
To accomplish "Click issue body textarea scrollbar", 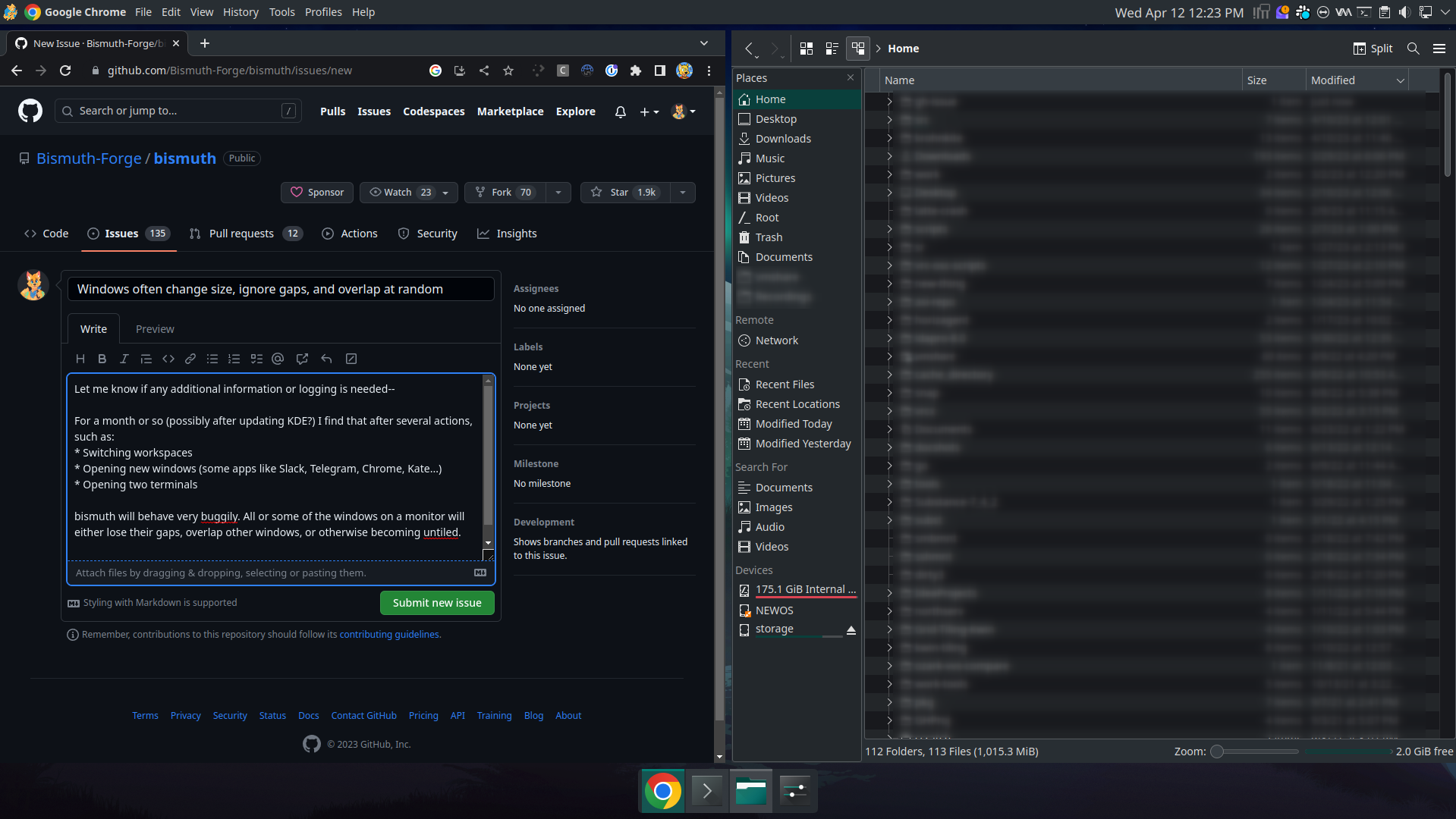I will pyautogui.click(x=488, y=455).
